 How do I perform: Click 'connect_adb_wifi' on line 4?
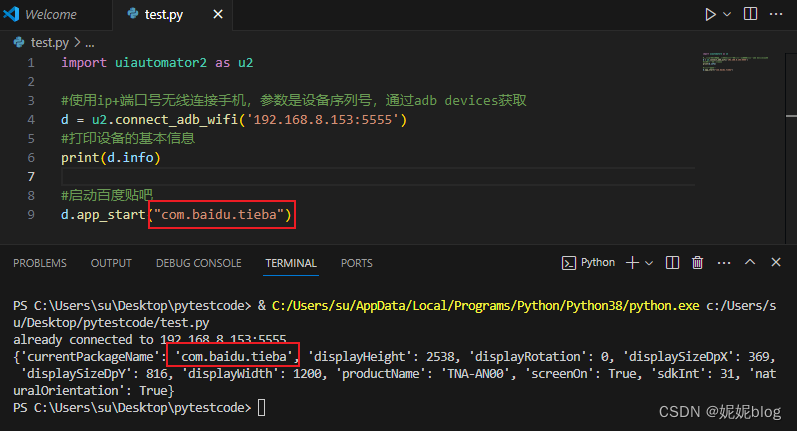click(x=176, y=119)
